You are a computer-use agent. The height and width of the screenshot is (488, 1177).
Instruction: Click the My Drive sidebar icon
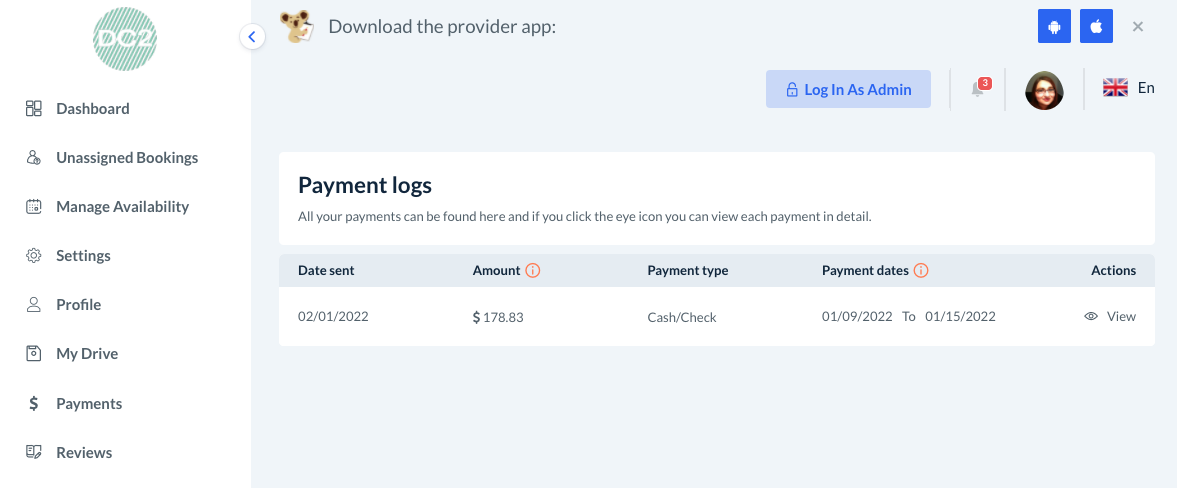pos(34,354)
